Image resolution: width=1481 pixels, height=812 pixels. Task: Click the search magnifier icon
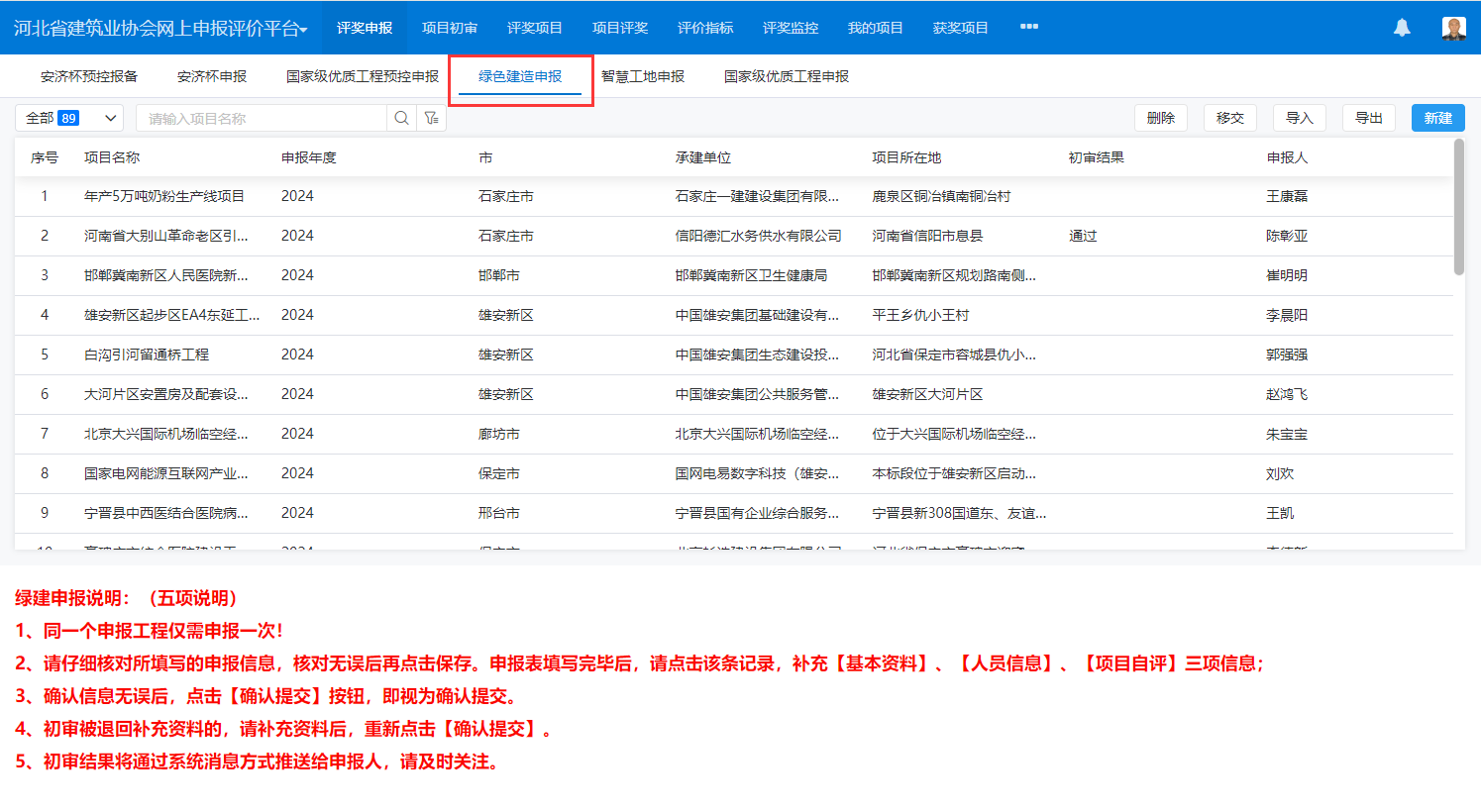pyautogui.click(x=401, y=118)
